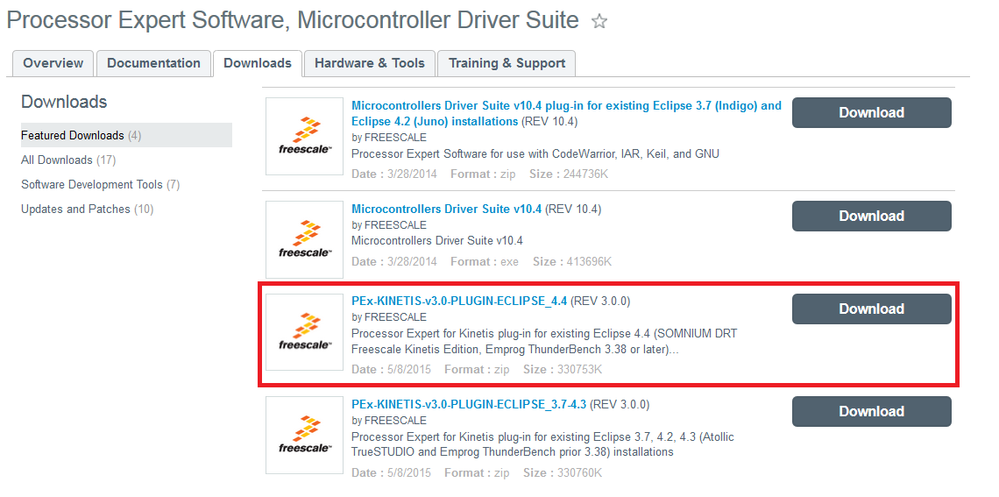Open the Hardware & Tools tab
This screenshot has height=497, width=999.
[x=370, y=63]
